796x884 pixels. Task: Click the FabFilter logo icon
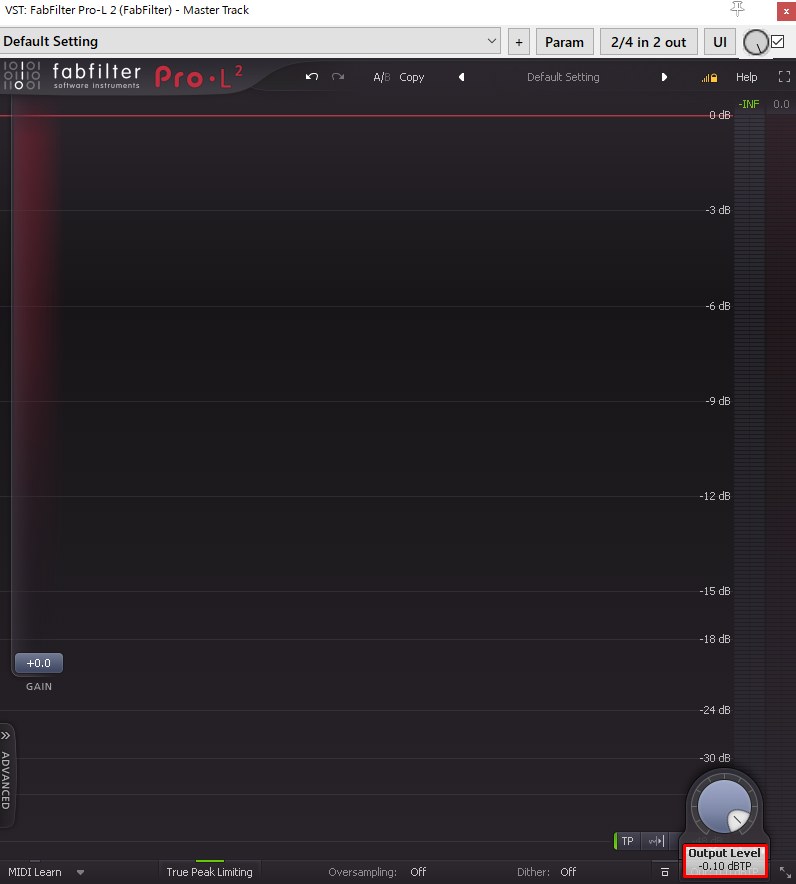(22, 76)
